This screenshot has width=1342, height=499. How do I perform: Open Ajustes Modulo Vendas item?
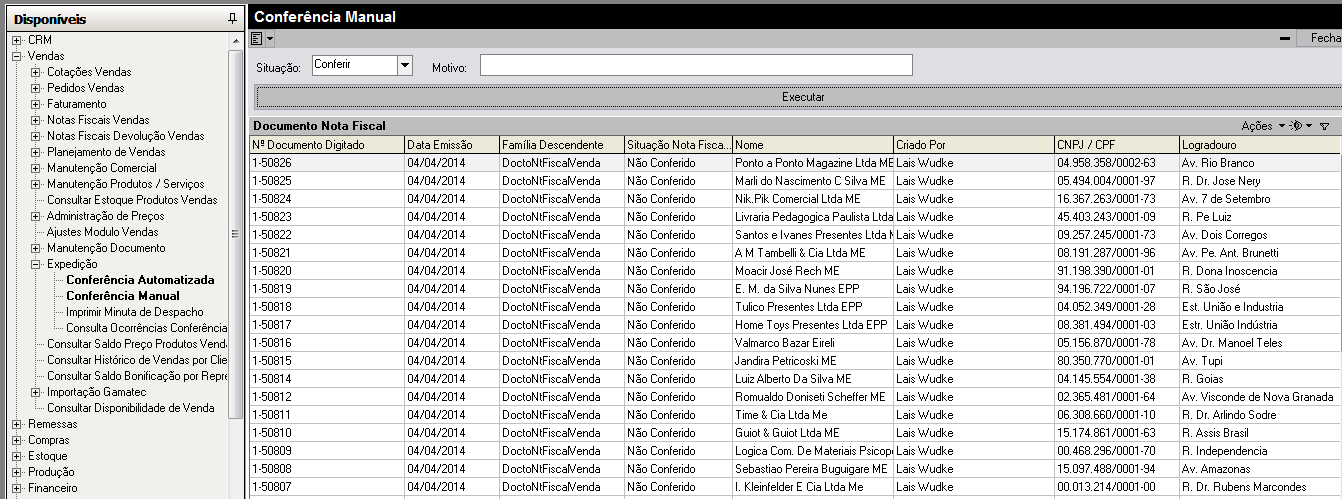pyautogui.click(x=102, y=232)
